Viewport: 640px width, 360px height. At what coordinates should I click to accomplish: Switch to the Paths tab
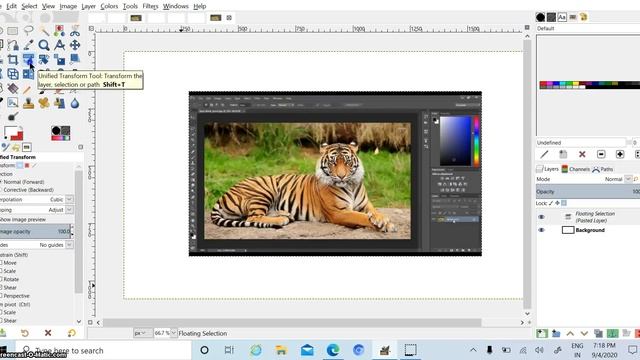tap(603, 169)
